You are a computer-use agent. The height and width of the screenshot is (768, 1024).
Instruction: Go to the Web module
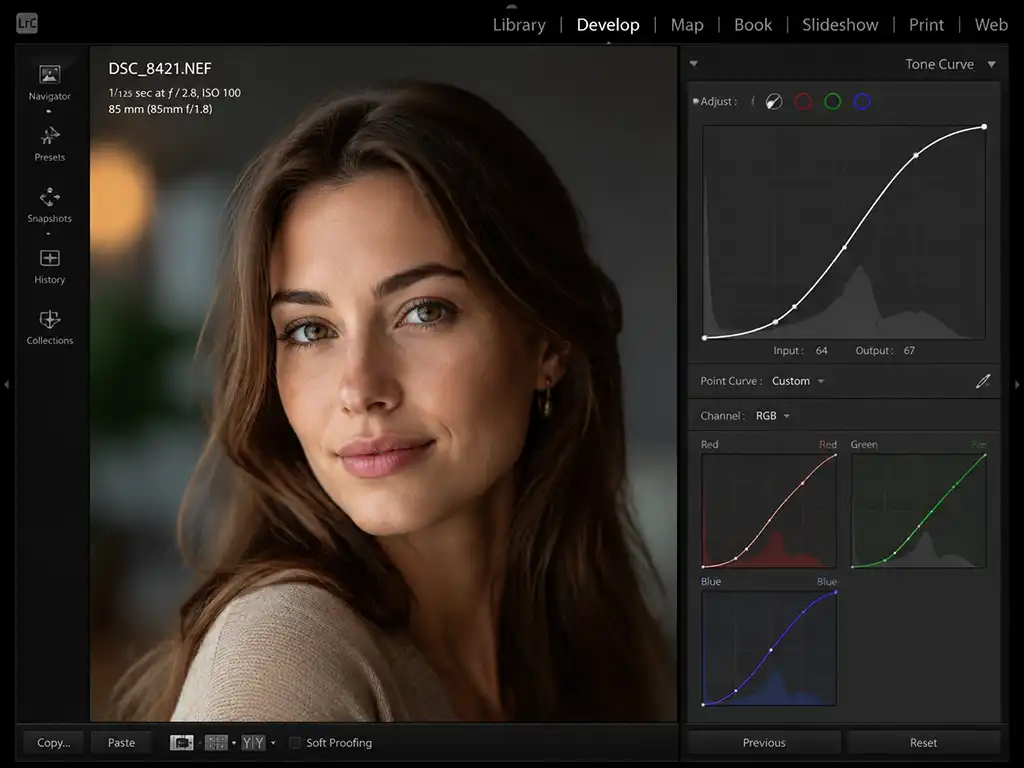[x=991, y=25]
